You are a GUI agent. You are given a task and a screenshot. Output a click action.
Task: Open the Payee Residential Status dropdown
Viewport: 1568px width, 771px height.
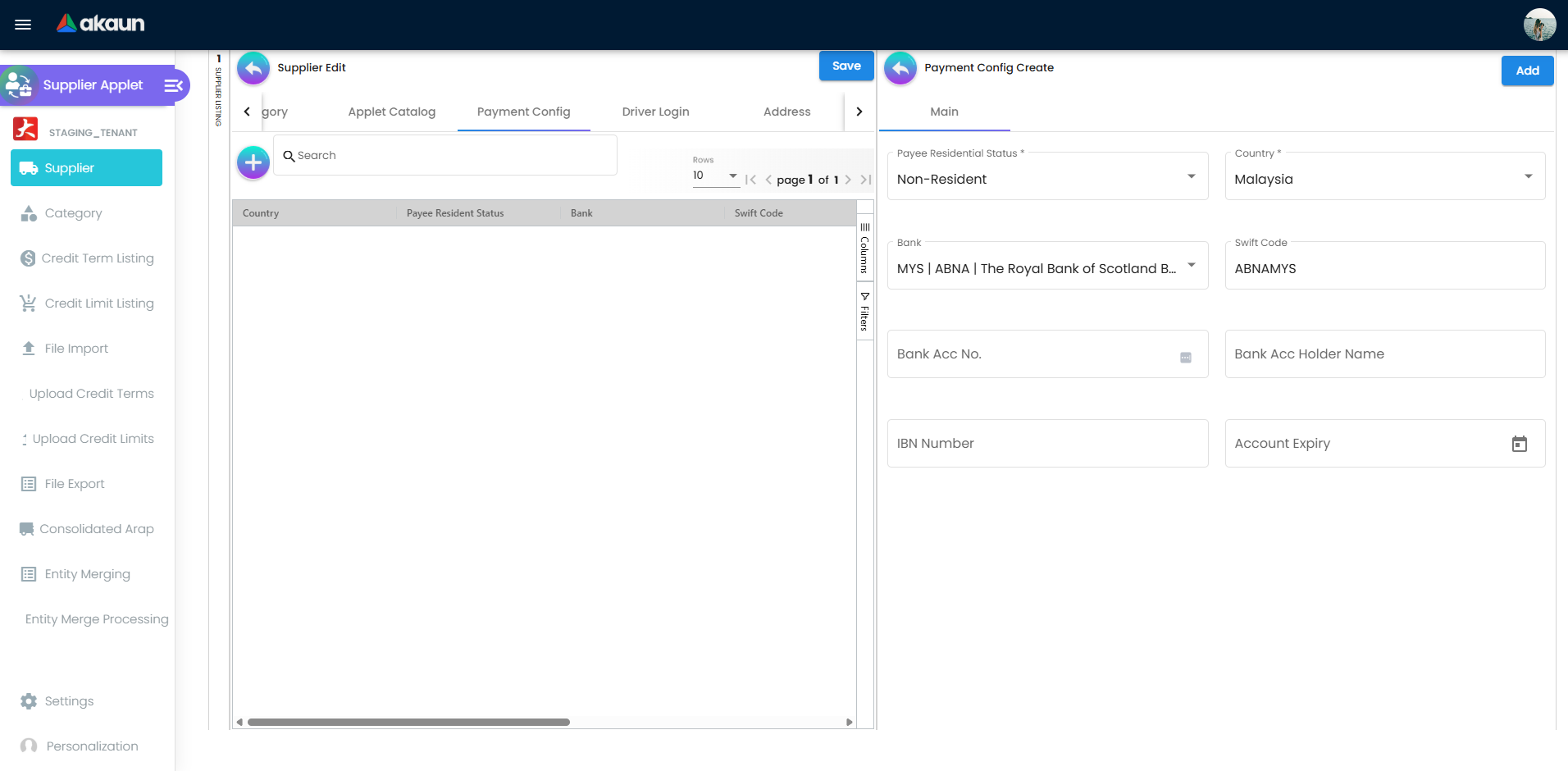tap(1191, 176)
